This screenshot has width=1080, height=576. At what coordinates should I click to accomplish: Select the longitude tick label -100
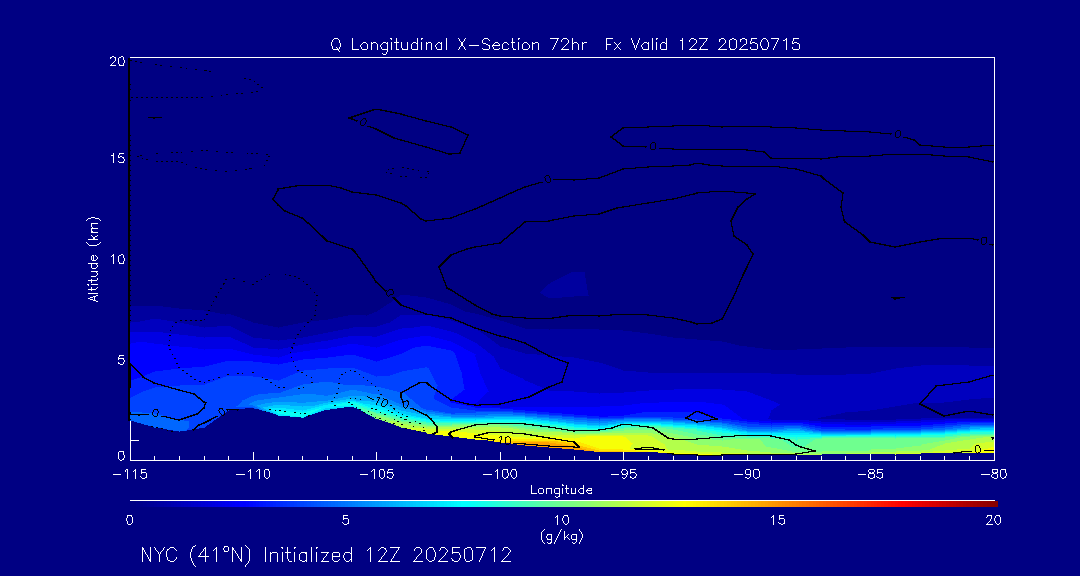pos(500,476)
